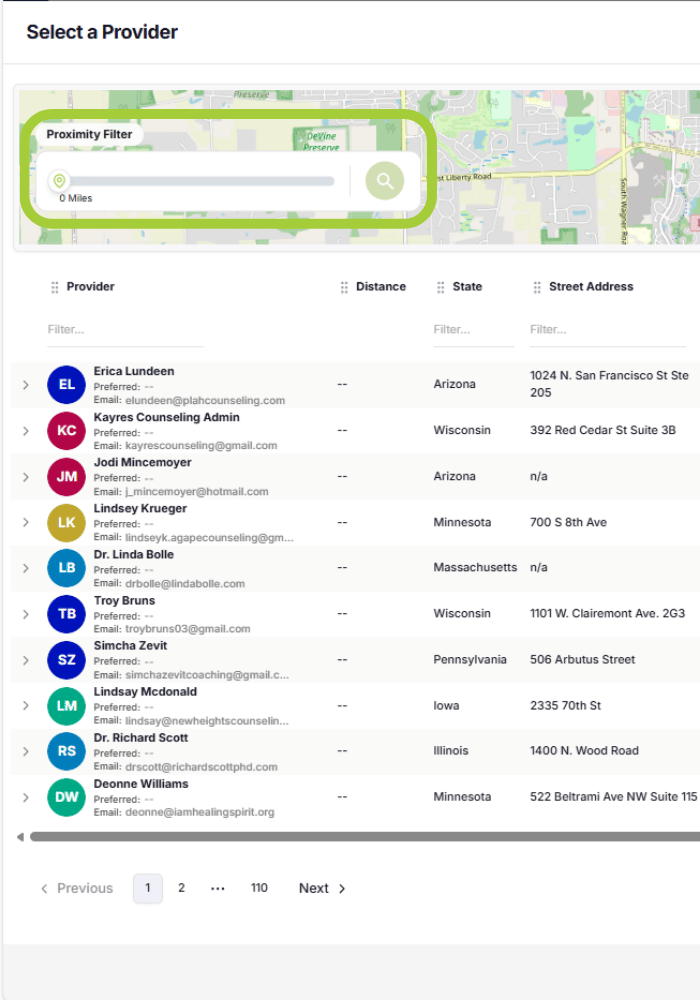Click the name Kayres Counseling Admin
The image size is (700, 1000).
click(166, 417)
